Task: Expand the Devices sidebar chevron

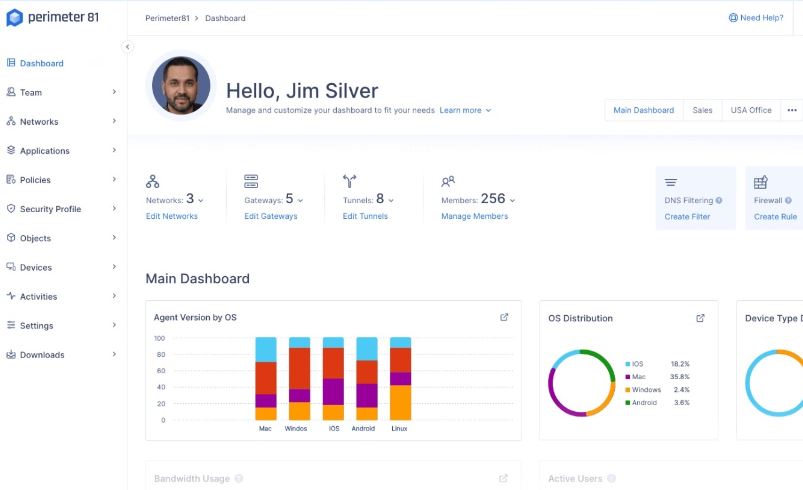Action: click(x=114, y=267)
